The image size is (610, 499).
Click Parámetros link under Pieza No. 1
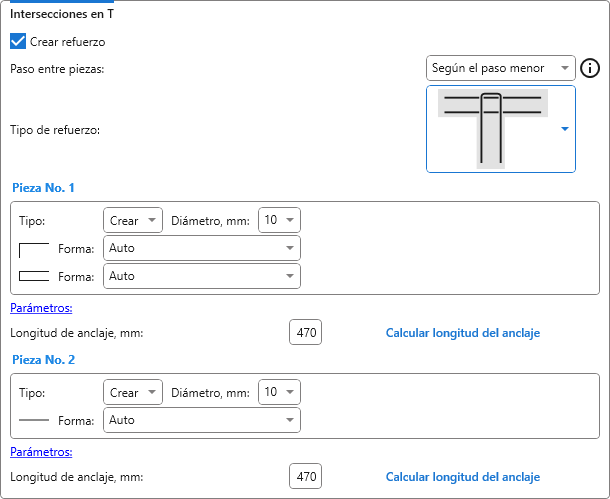pos(41,308)
